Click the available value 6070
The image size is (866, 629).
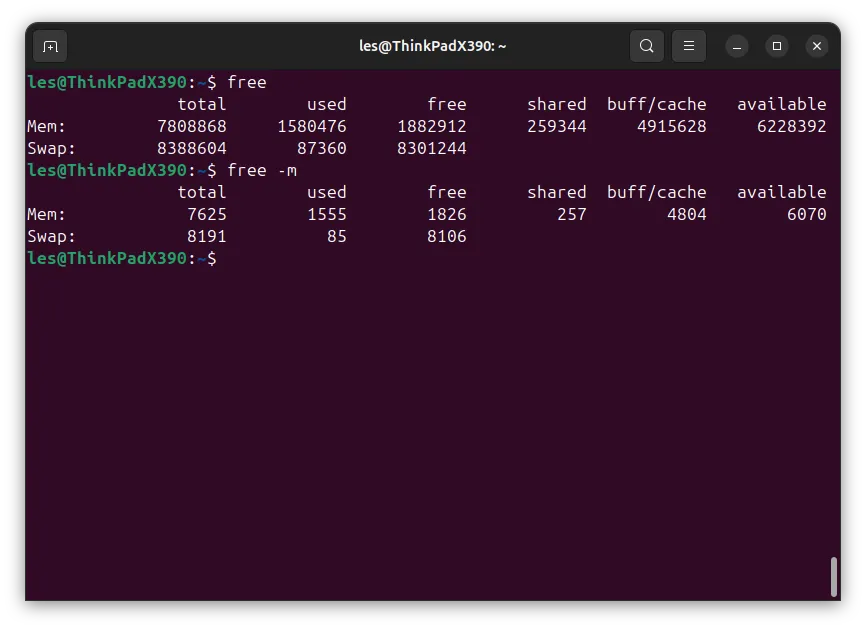(806, 214)
